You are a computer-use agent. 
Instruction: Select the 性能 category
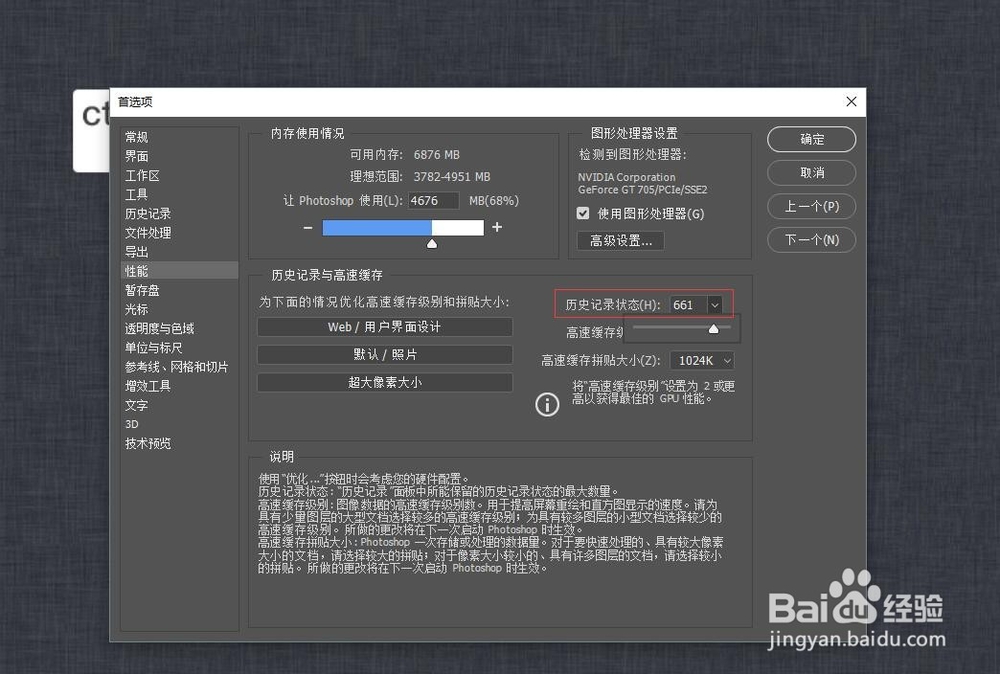point(179,271)
